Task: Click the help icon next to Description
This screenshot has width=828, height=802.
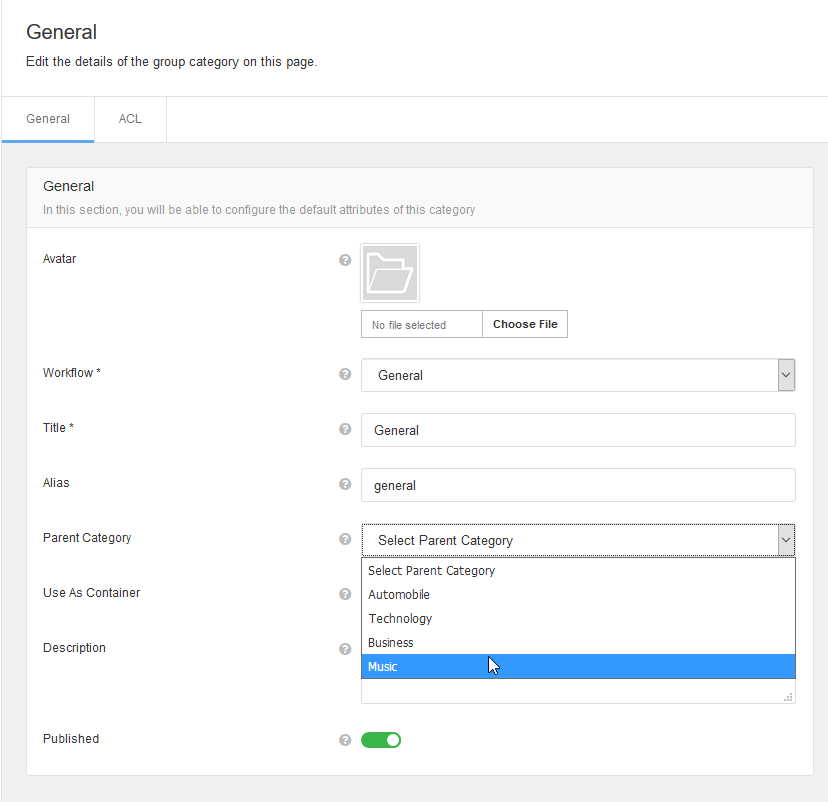Action: 345,649
